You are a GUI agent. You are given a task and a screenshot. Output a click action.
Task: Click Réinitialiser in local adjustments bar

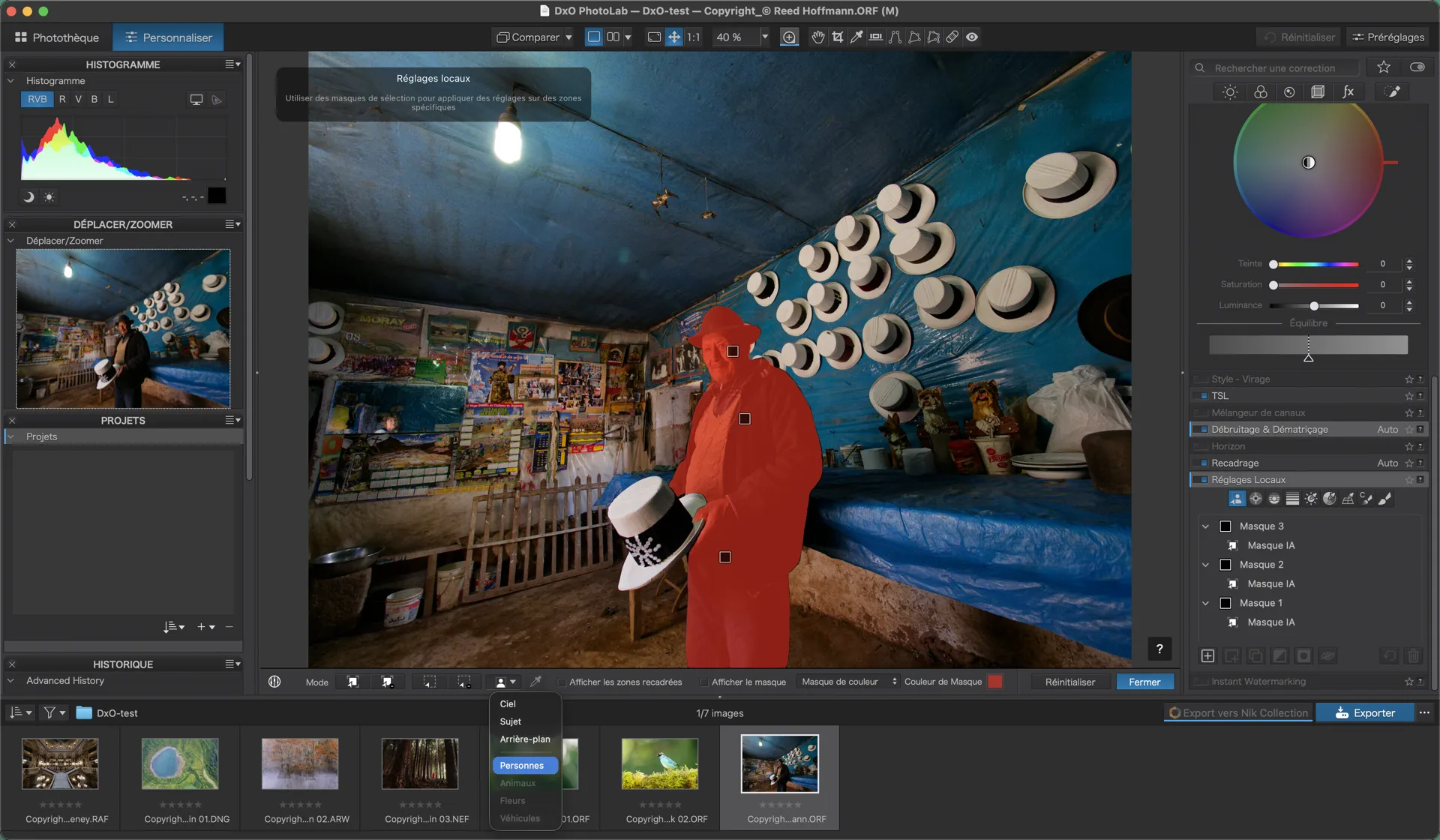1069,682
